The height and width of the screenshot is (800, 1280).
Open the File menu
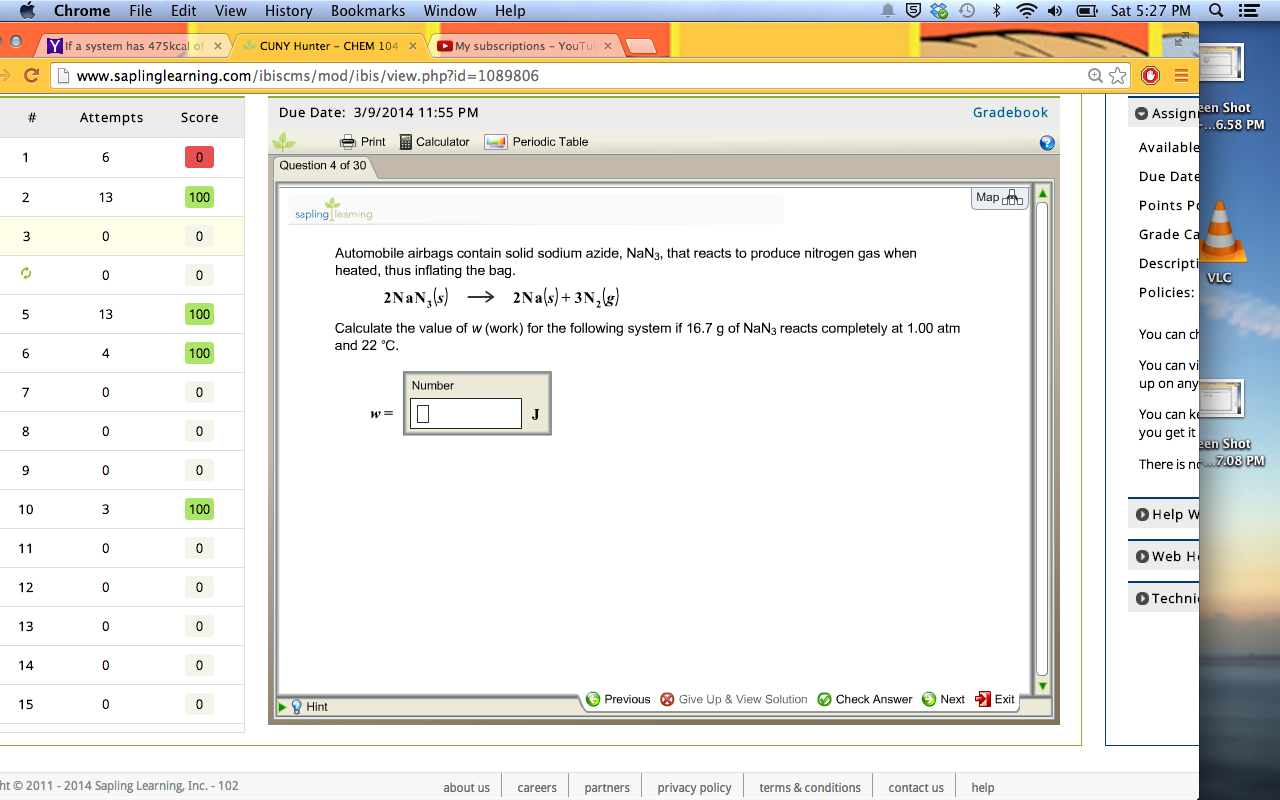point(140,11)
